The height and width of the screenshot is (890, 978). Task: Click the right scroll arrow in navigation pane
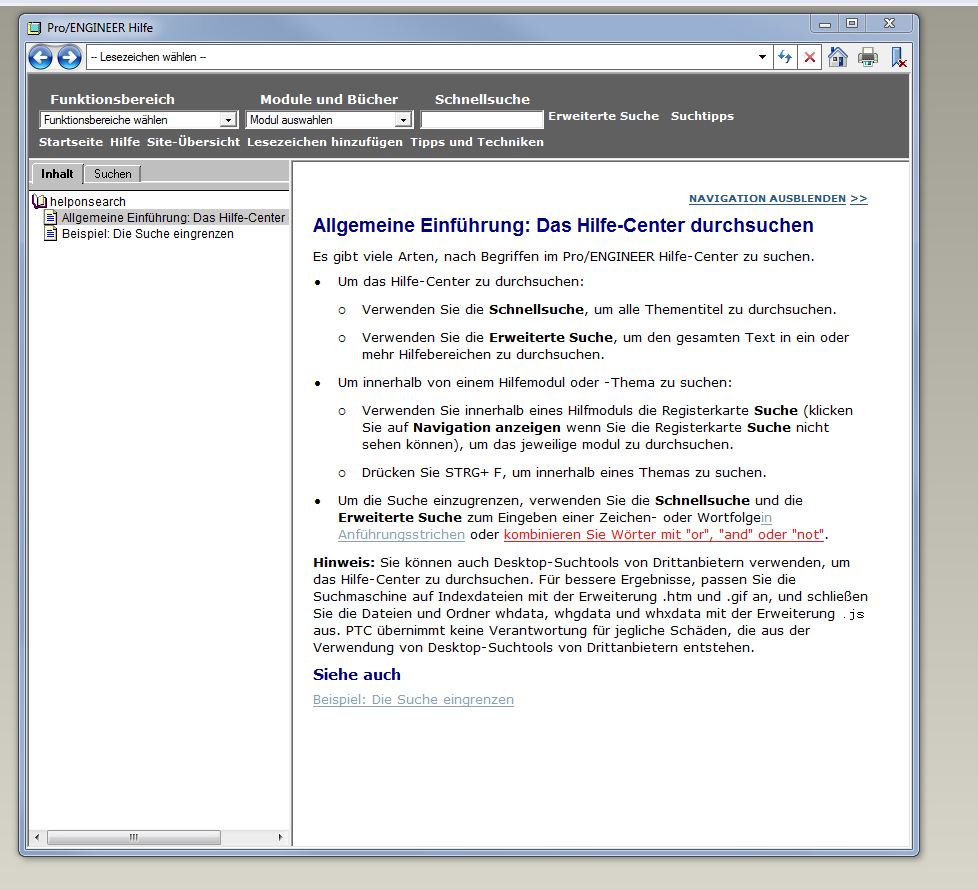coord(280,837)
